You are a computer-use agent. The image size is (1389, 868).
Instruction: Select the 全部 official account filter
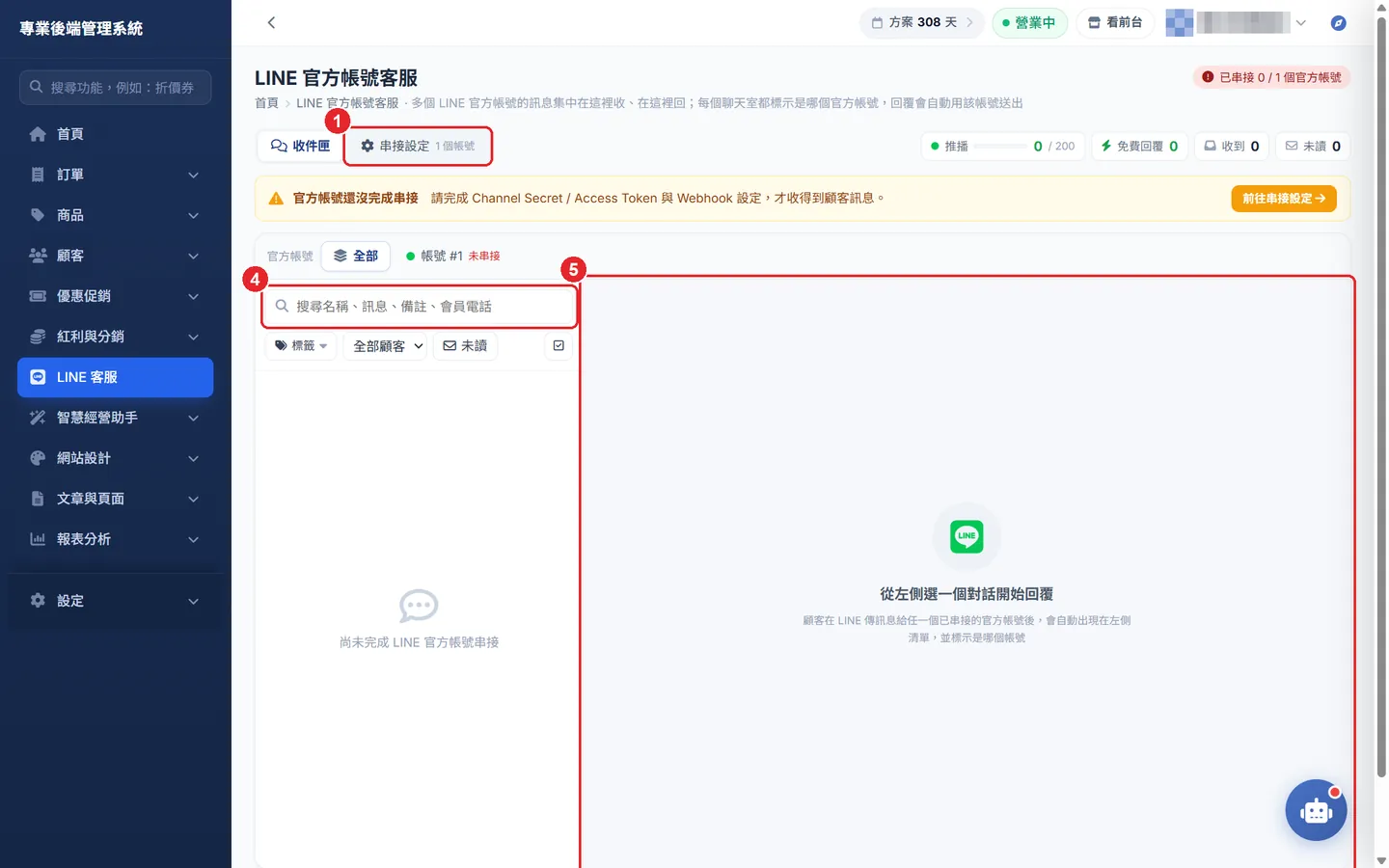(x=355, y=256)
